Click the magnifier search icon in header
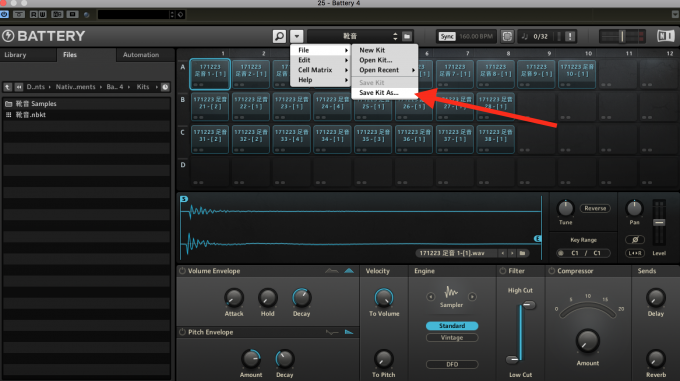The image size is (680, 381). click(279, 36)
